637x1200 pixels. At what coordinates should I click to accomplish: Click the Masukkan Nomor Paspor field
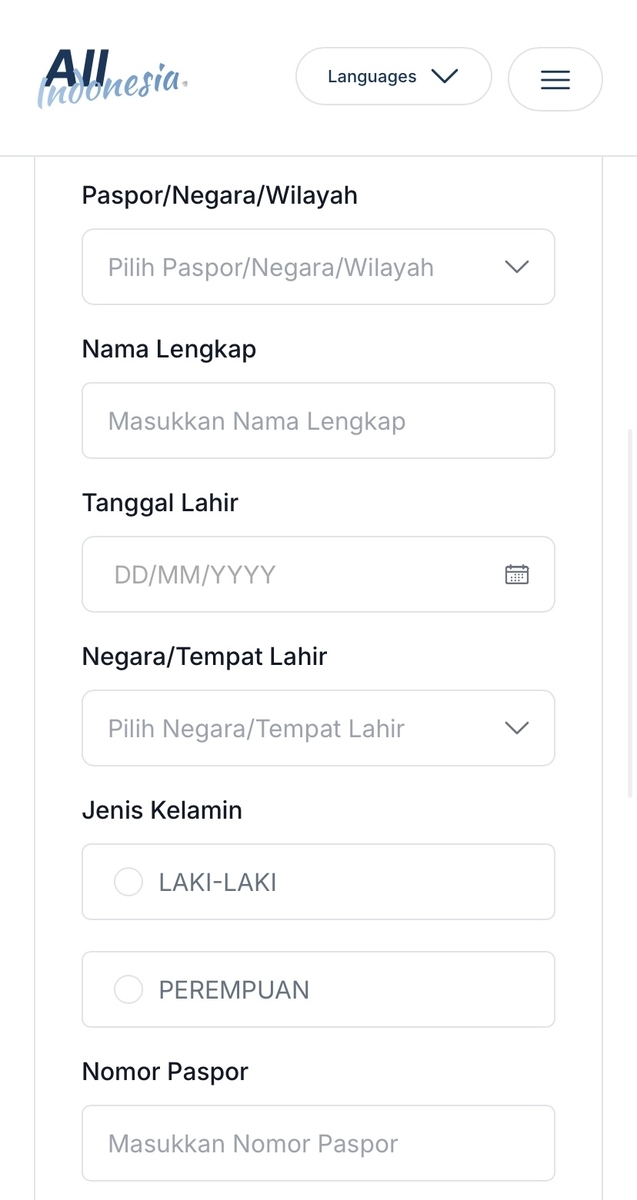[x=318, y=1143]
